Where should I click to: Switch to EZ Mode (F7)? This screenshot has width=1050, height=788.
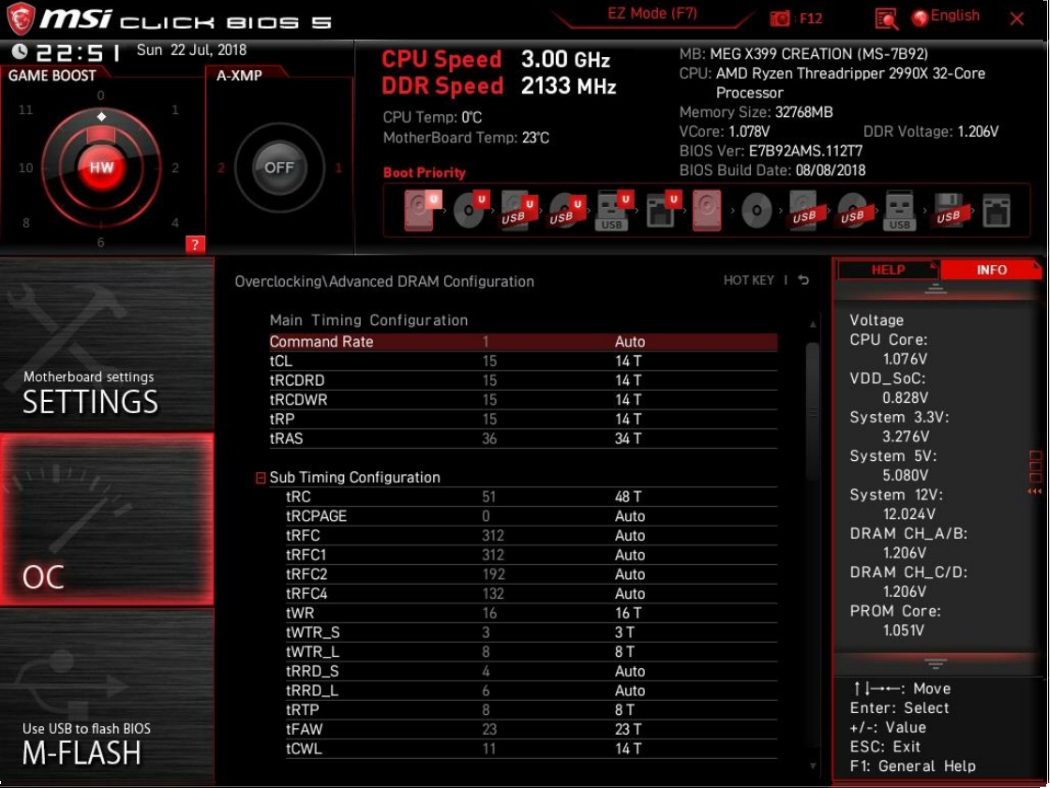tap(652, 14)
